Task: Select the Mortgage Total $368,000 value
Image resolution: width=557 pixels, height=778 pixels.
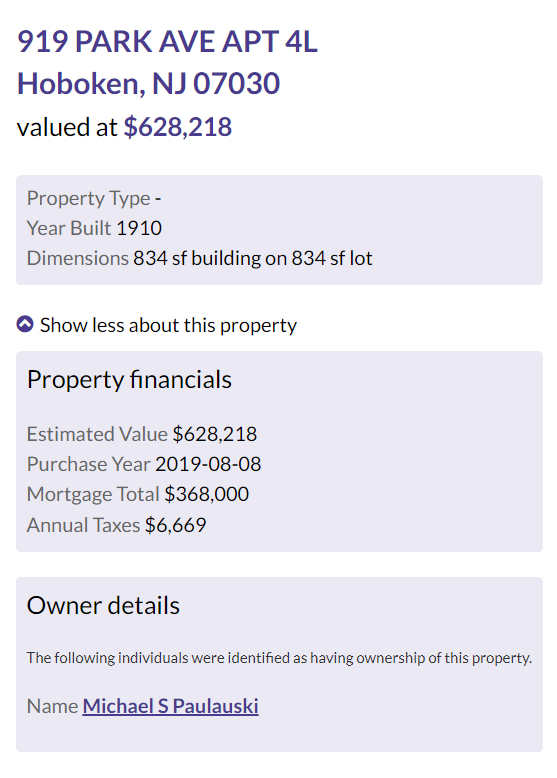Action: point(206,494)
